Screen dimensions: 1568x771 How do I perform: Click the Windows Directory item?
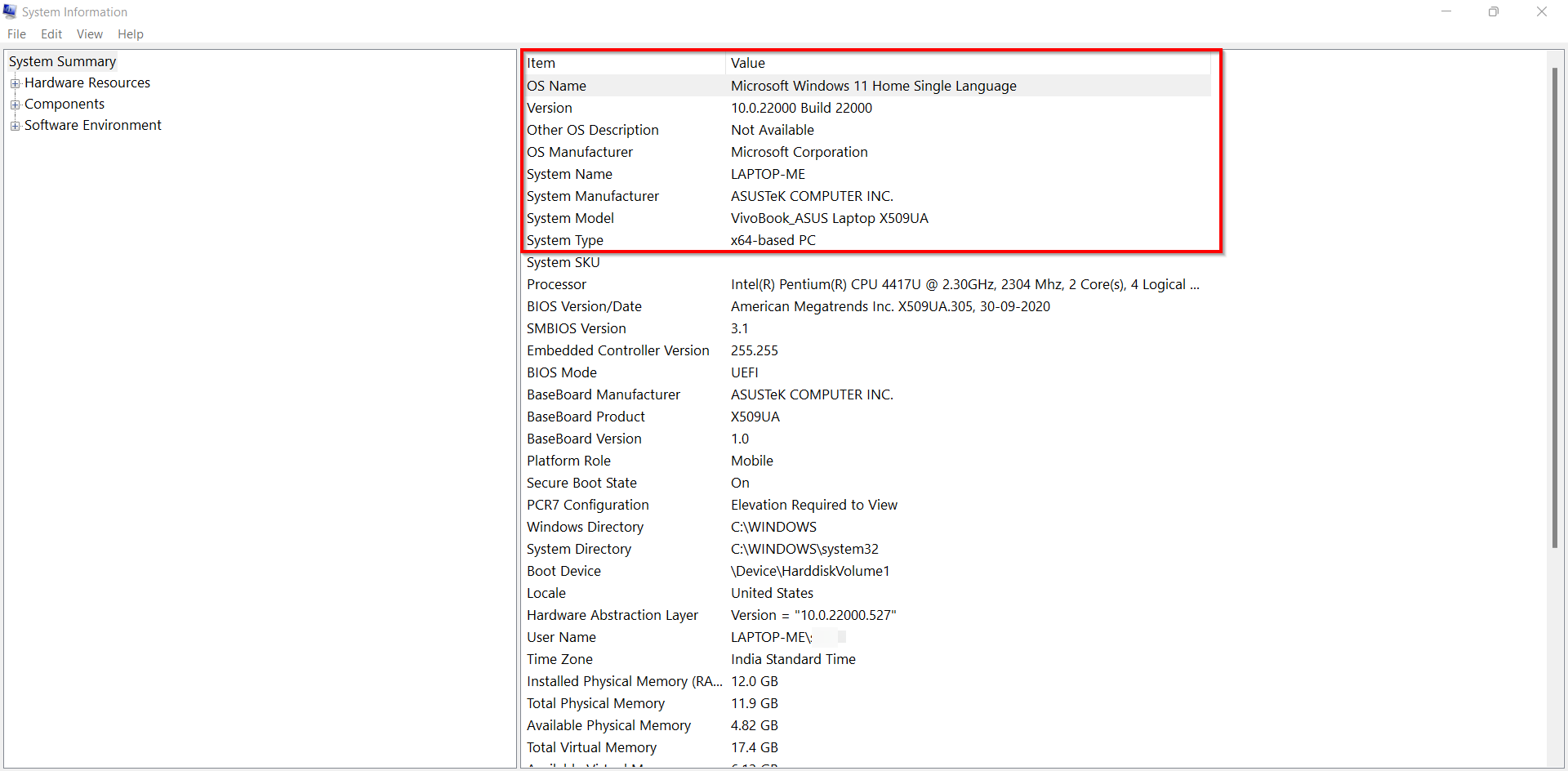coord(585,527)
